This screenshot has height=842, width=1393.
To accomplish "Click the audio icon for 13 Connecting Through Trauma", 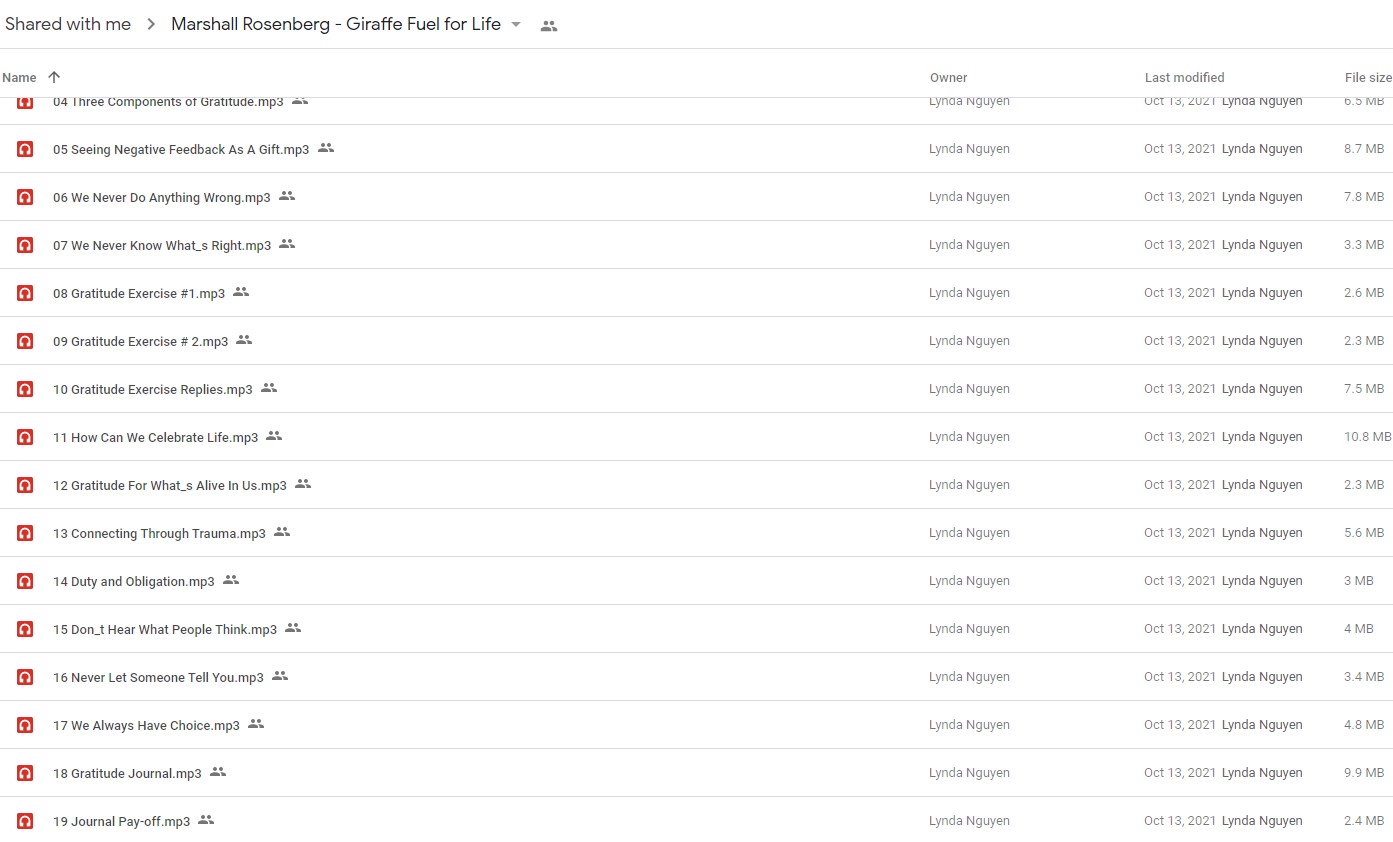I will pyautogui.click(x=25, y=533).
